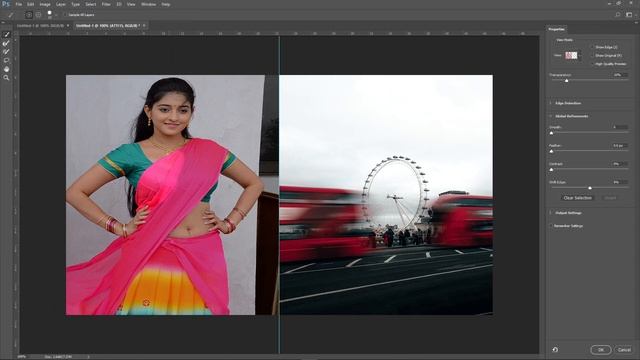This screenshot has width=640, height=360.
Task: Click the Clear Selection button
Action: tap(578, 198)
